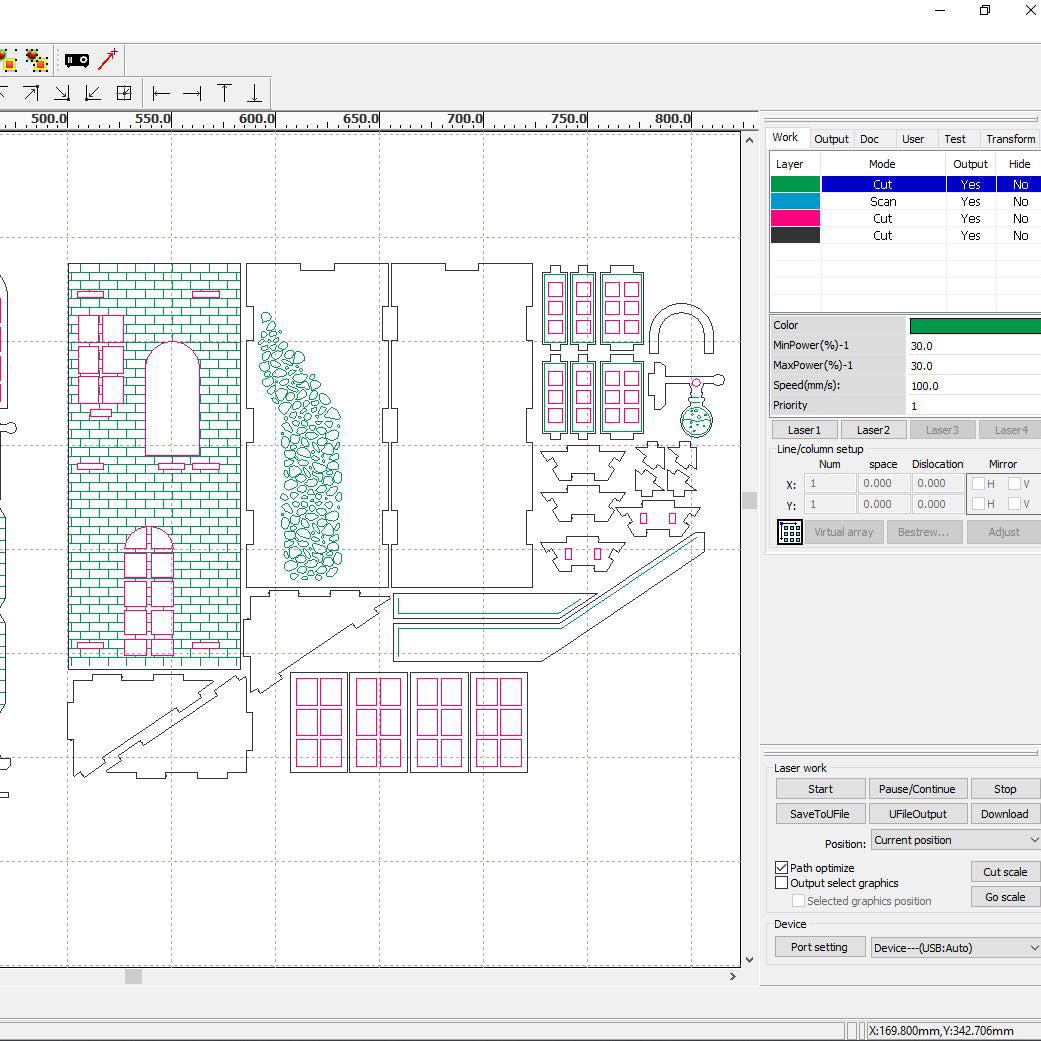The image size is (1041, 1041).
Task: Open the array grid setup icon
Action: (790, 532)
